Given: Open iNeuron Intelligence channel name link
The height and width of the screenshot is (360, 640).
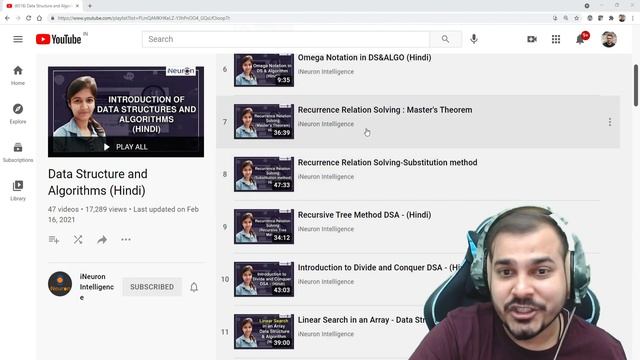Looking at the screenshot, I should point(97,287).
